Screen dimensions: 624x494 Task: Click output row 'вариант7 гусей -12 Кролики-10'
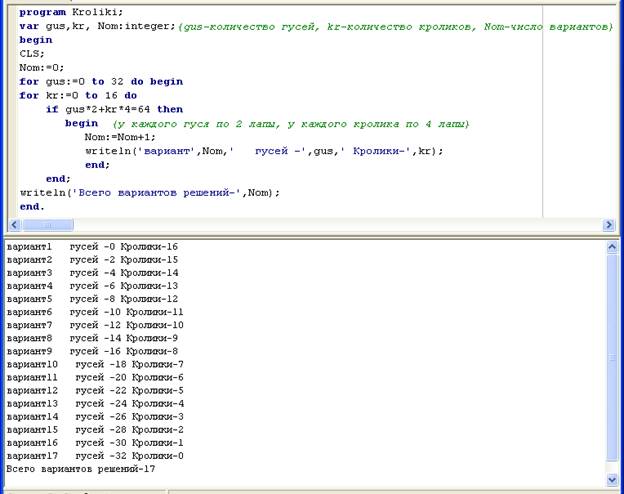(95, 325)
